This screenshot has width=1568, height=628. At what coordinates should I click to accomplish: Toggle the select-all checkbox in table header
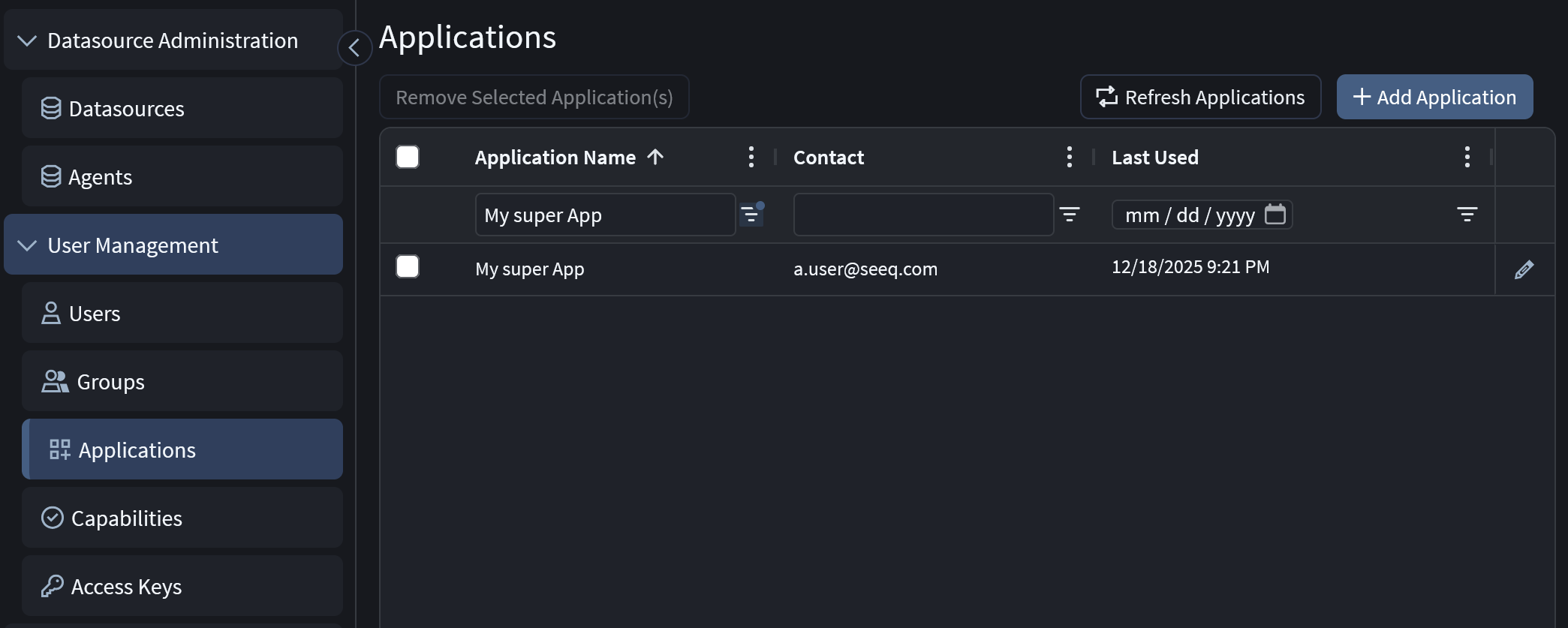[408, 157]
